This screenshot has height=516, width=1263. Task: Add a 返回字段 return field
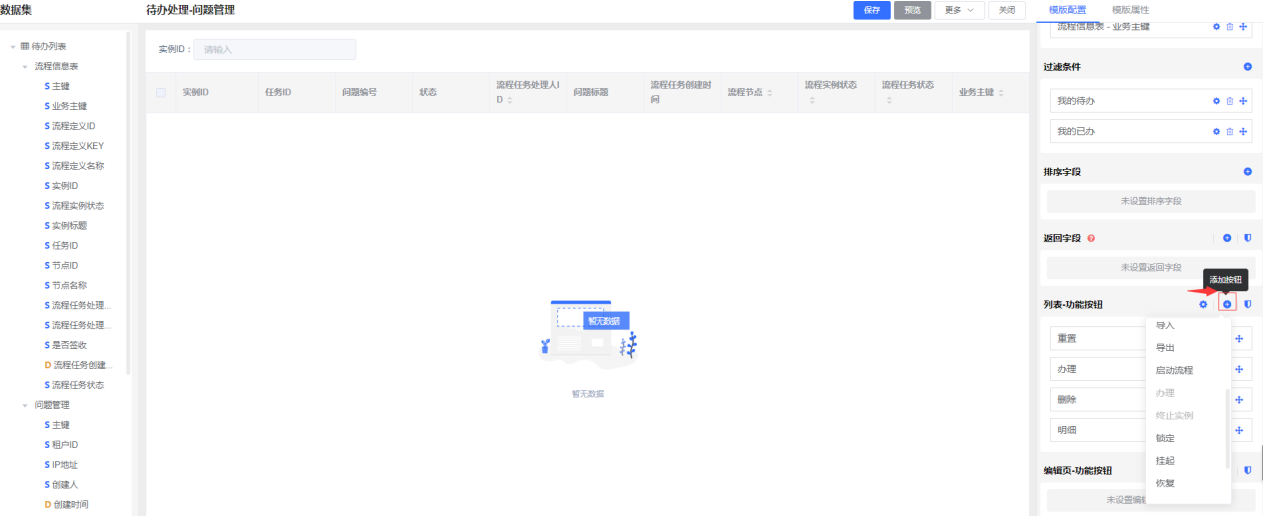click(x=1227, y=238)
